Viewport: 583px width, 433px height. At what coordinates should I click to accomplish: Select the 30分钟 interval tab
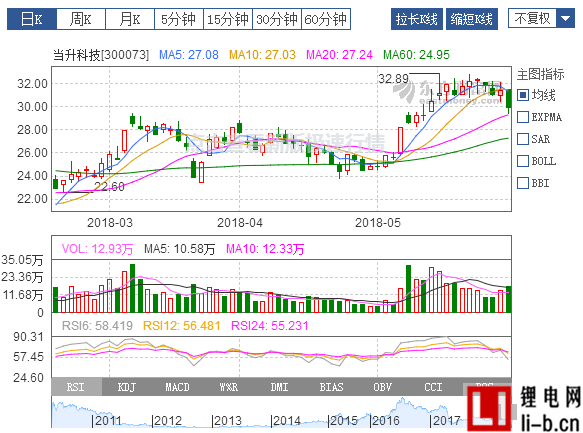(x=277, y=19)
